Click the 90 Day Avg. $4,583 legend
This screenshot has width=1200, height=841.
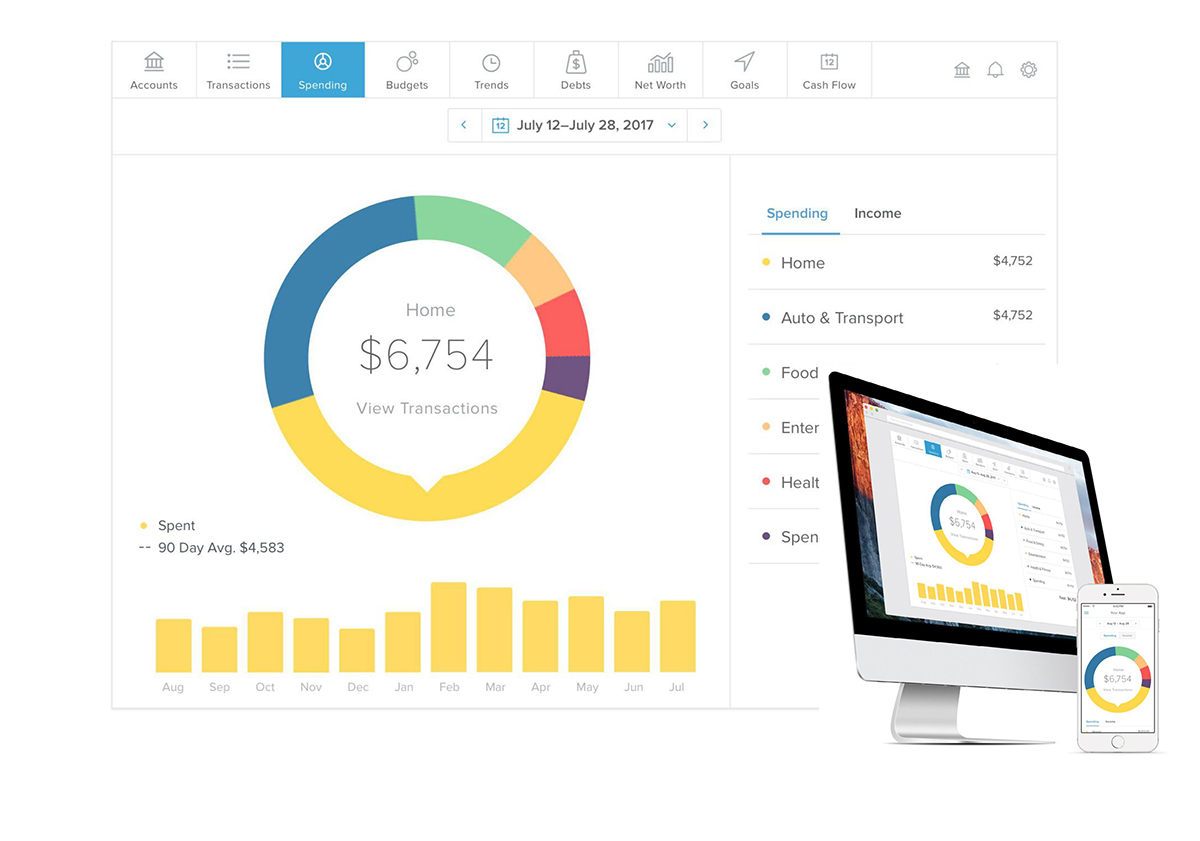(x=211, y=547)
